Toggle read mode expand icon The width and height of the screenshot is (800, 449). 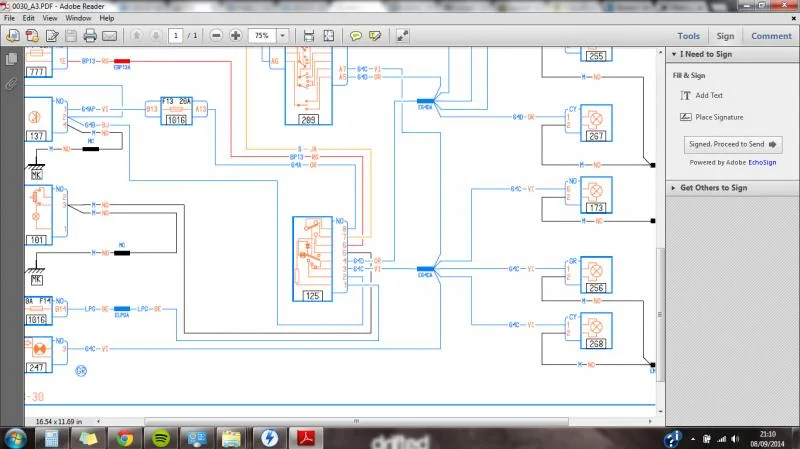[403, 36]
